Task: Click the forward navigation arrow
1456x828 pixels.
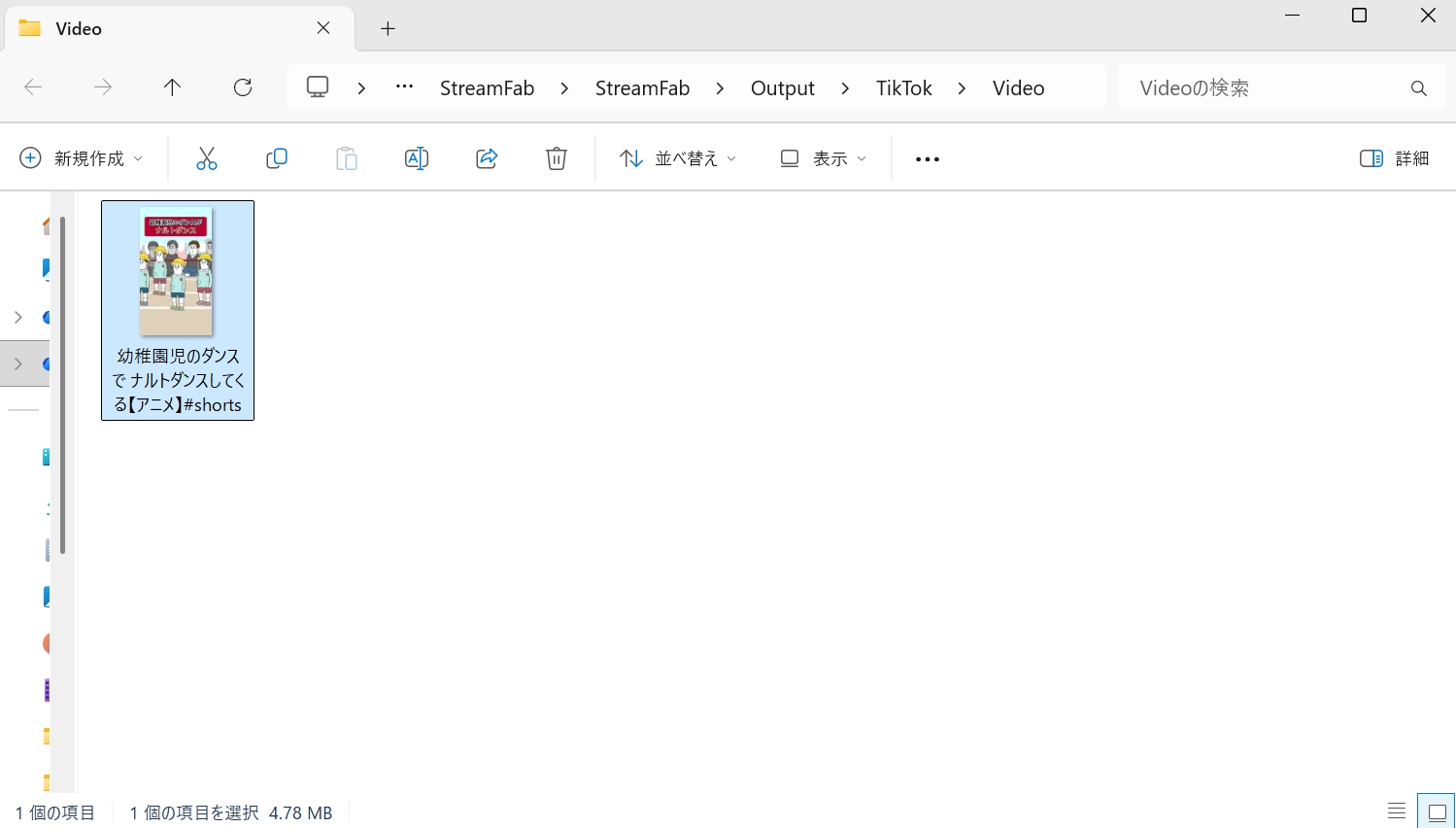Action: point(103,87)
